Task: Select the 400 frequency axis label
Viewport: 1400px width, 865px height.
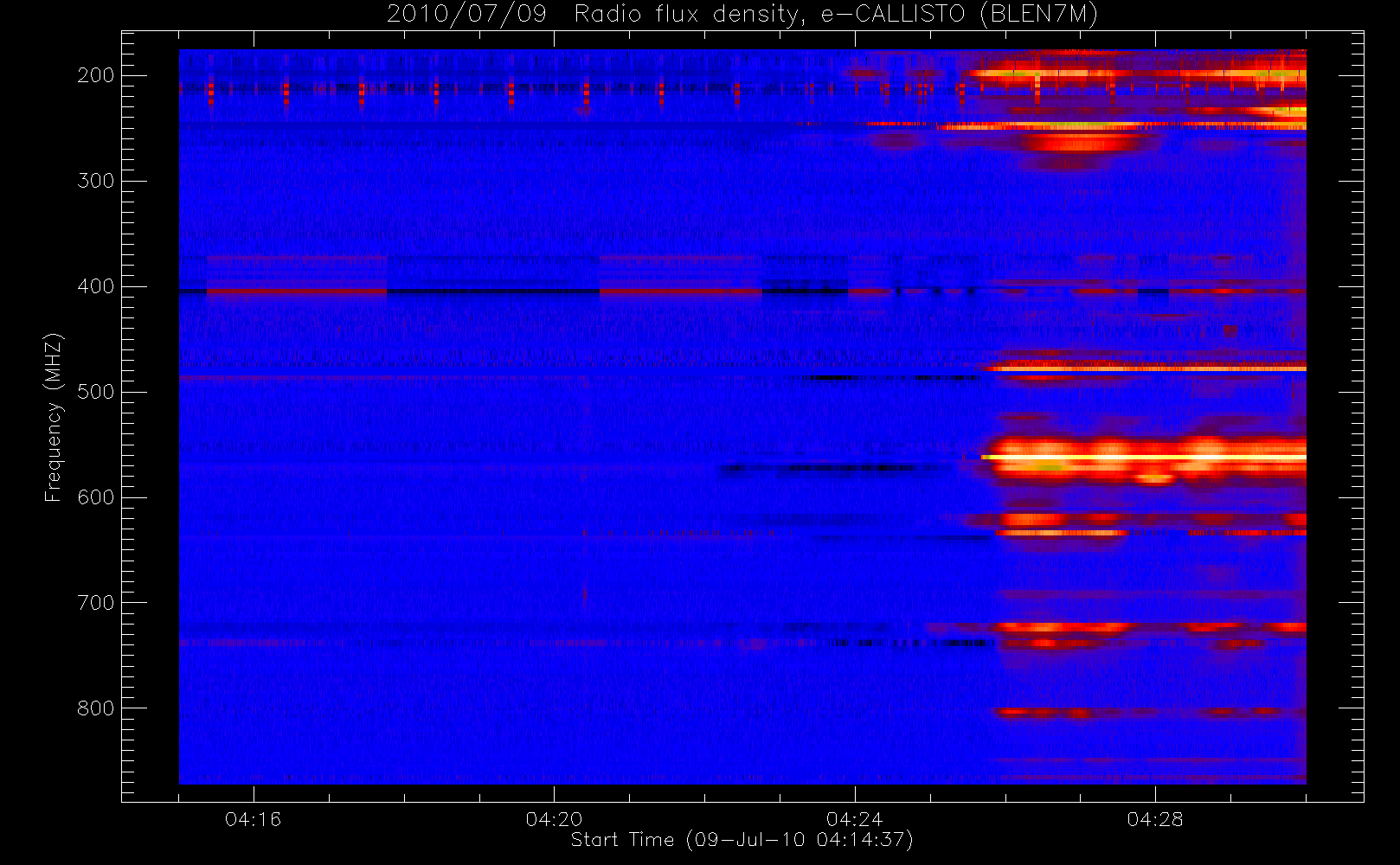Action: 96,286
